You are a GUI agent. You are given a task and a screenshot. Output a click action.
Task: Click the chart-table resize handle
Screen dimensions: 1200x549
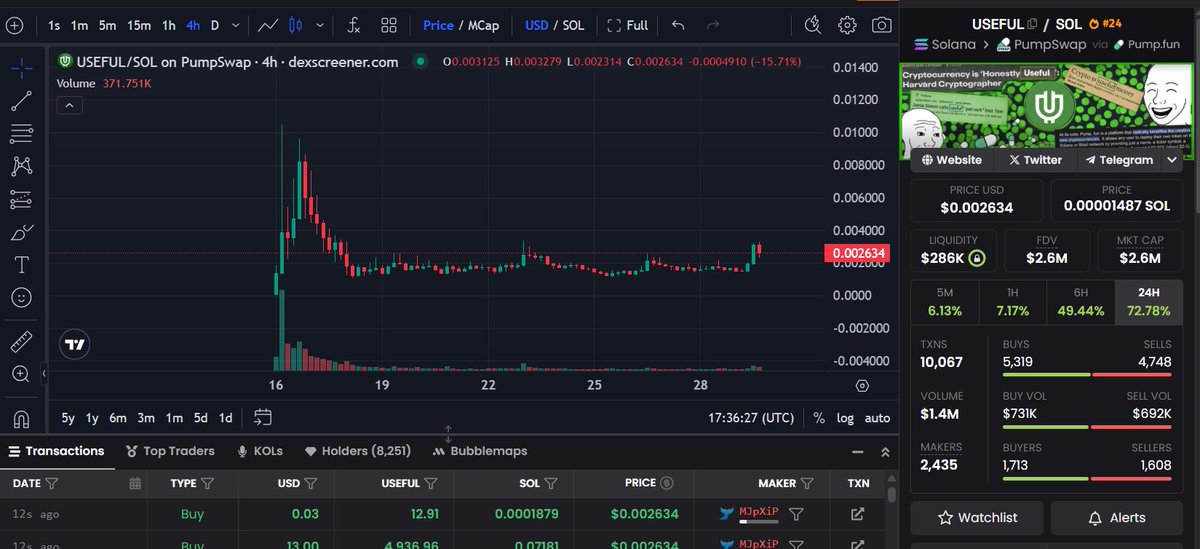tap(449, 435)
